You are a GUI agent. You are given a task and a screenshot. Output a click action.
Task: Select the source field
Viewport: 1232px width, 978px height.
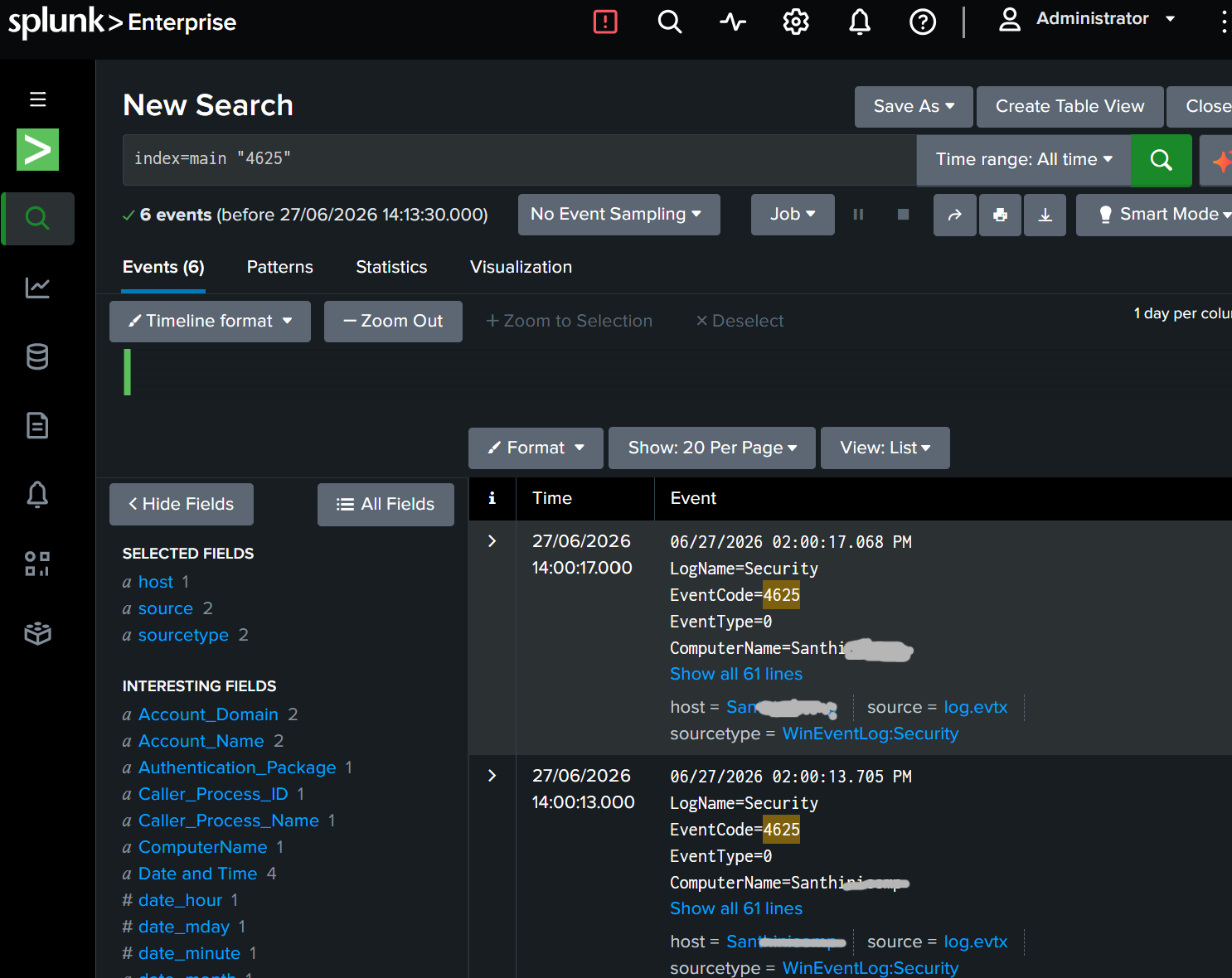166,608
